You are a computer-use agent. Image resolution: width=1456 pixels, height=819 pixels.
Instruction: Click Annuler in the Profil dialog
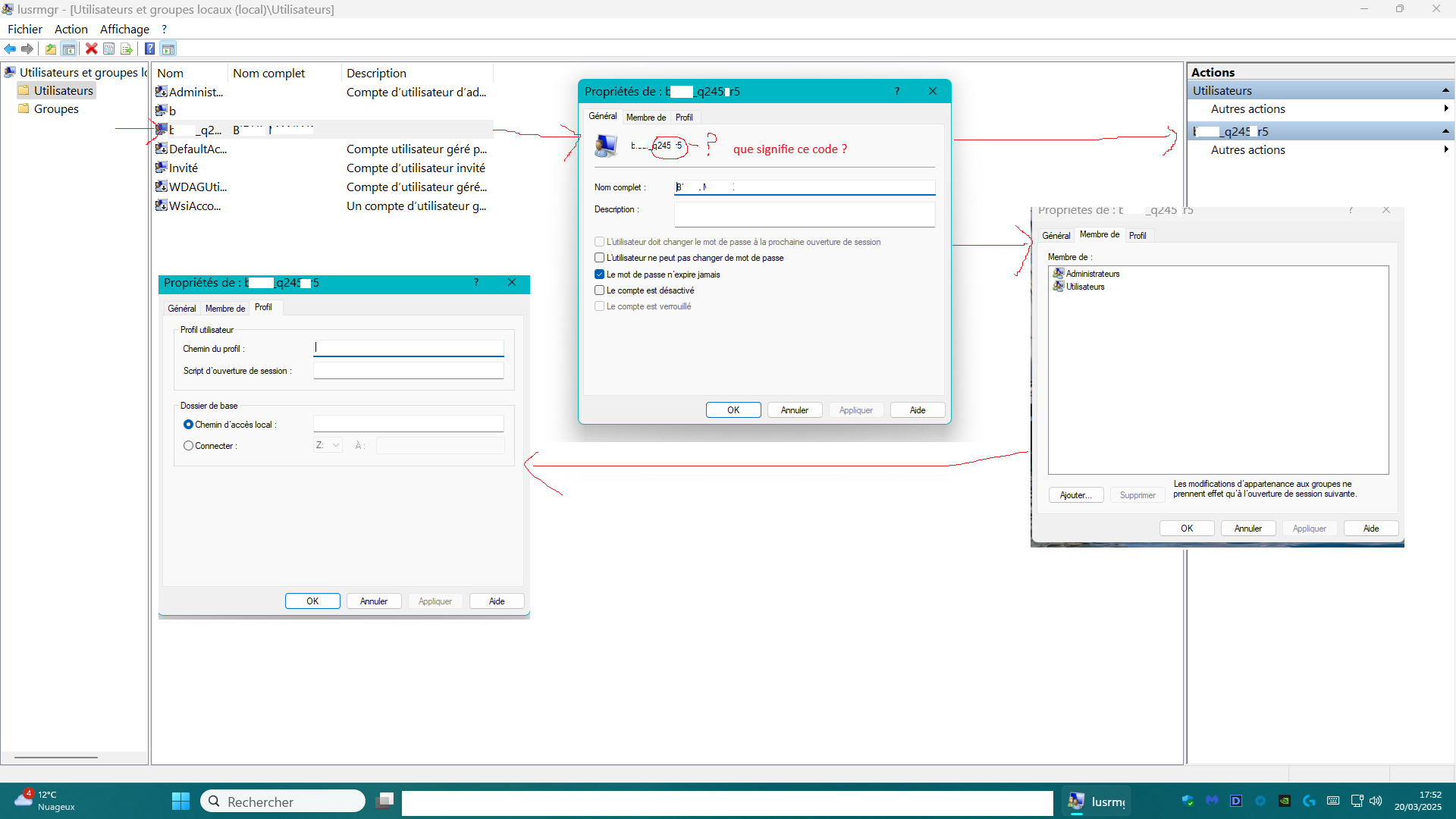[x=374, y=601]
